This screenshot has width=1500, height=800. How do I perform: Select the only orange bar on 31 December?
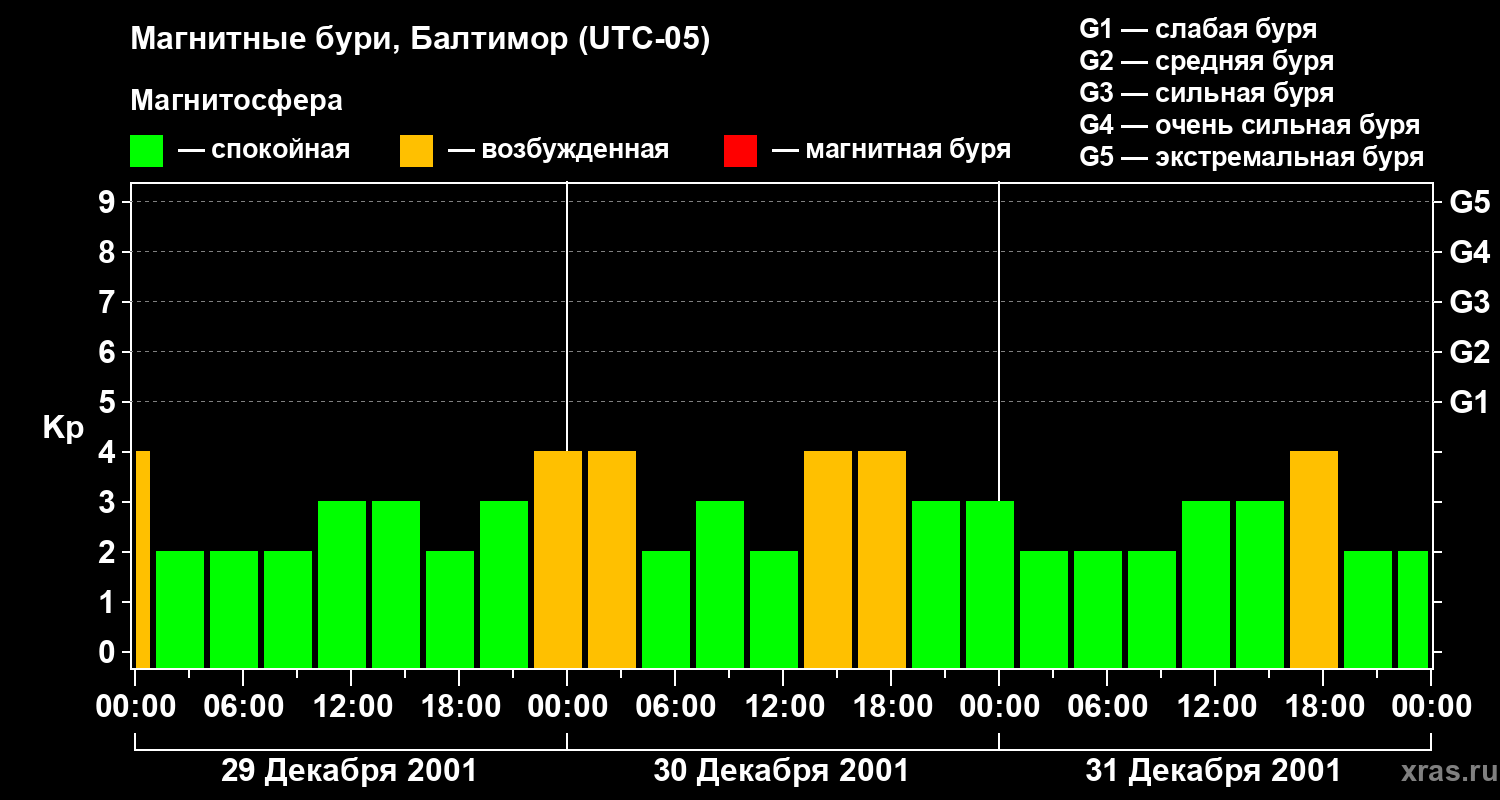click(1314, 559)
